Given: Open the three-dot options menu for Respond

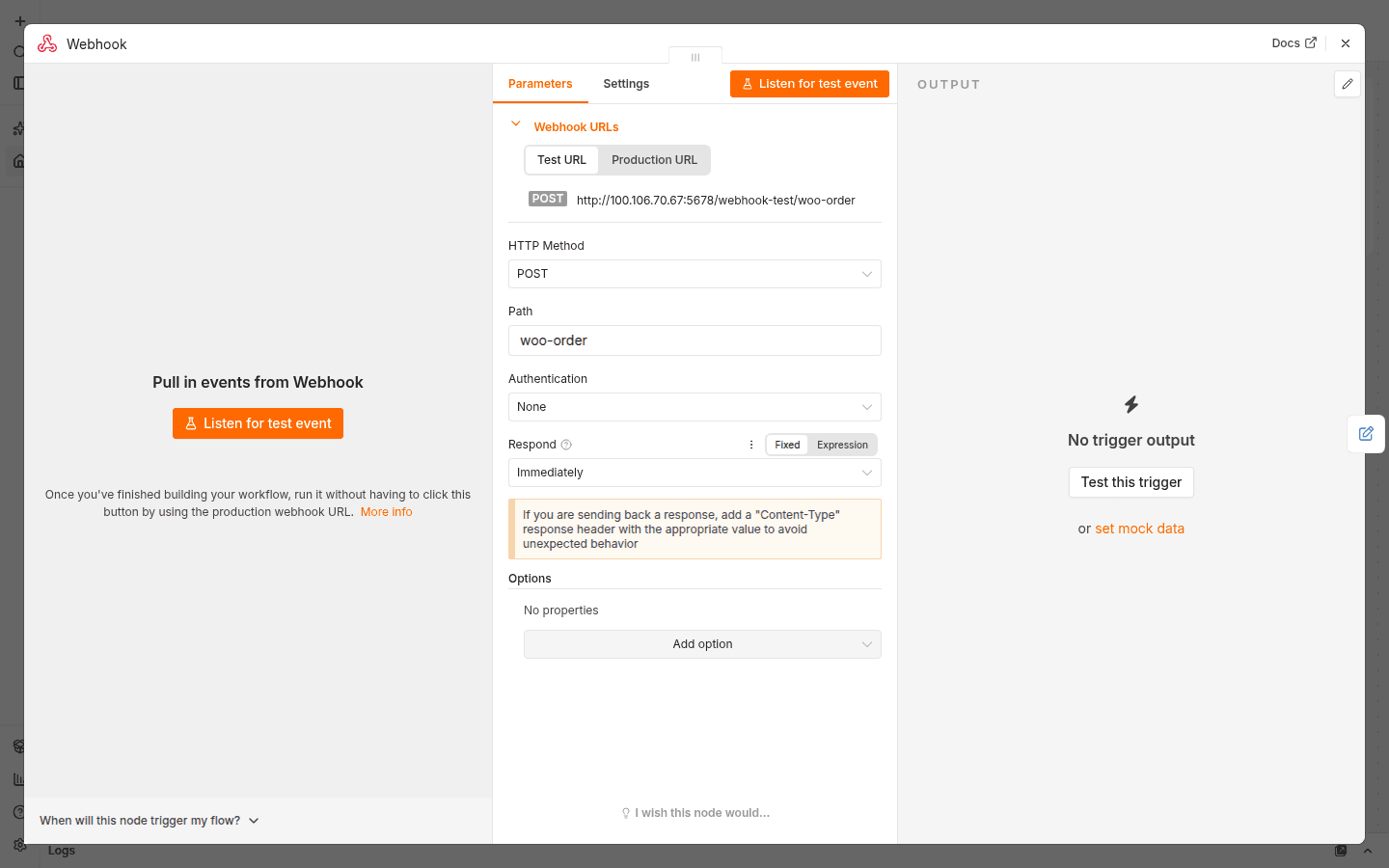Looking at the screenshot, I should pyautogui.click(x=751, y=445).
